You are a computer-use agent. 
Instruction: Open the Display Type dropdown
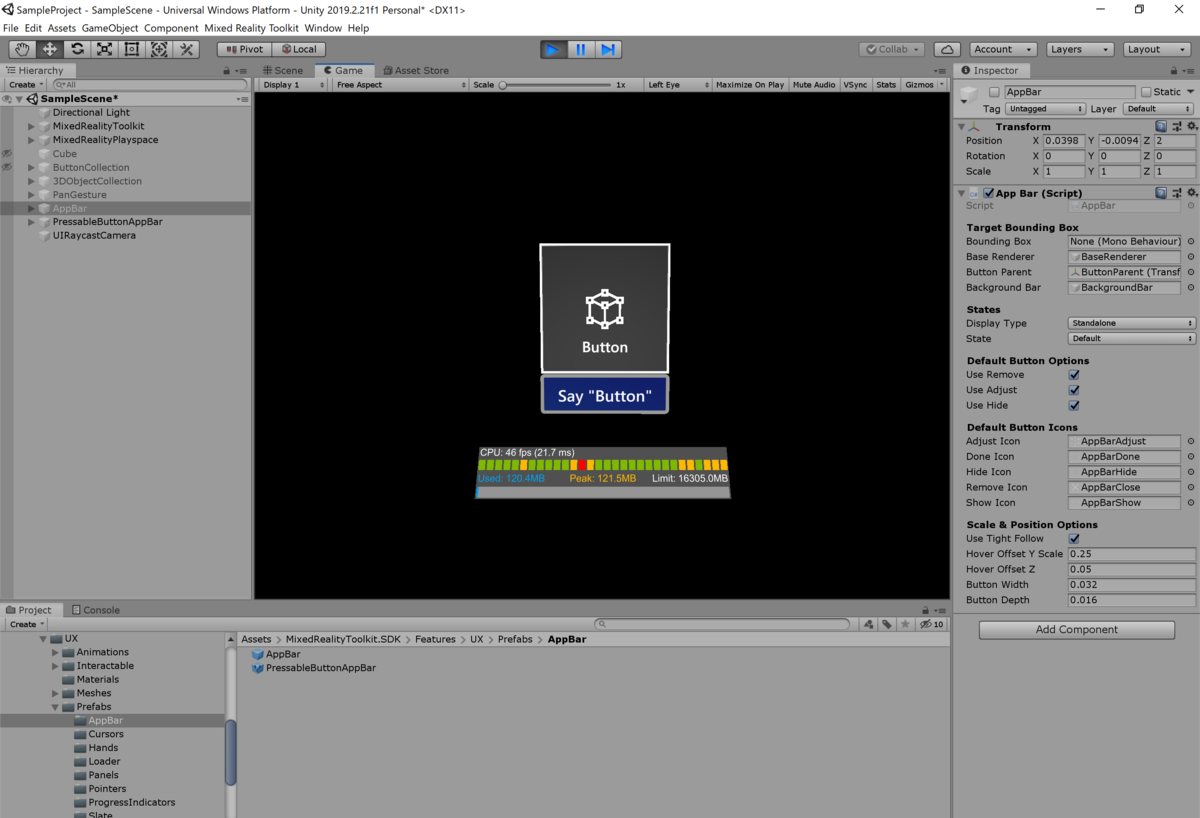pyautogui.click(x=1132, y=323)
